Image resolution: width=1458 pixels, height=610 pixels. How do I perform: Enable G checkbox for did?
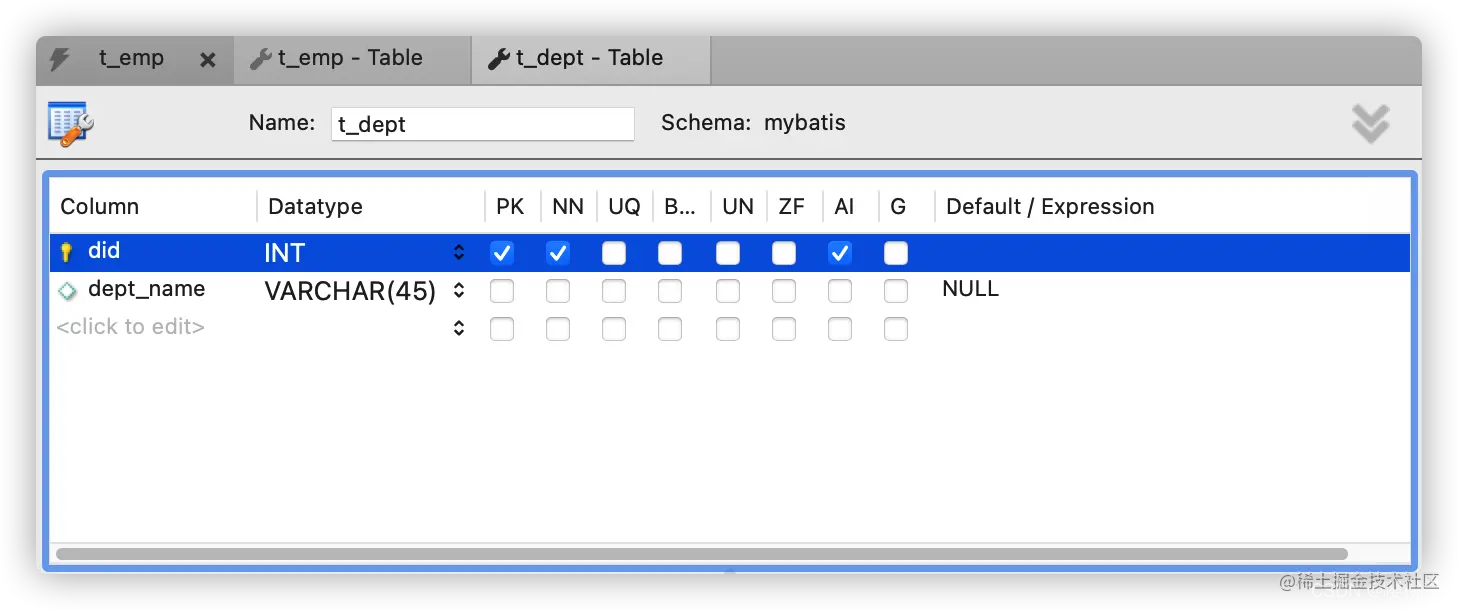tap(896, 253)
